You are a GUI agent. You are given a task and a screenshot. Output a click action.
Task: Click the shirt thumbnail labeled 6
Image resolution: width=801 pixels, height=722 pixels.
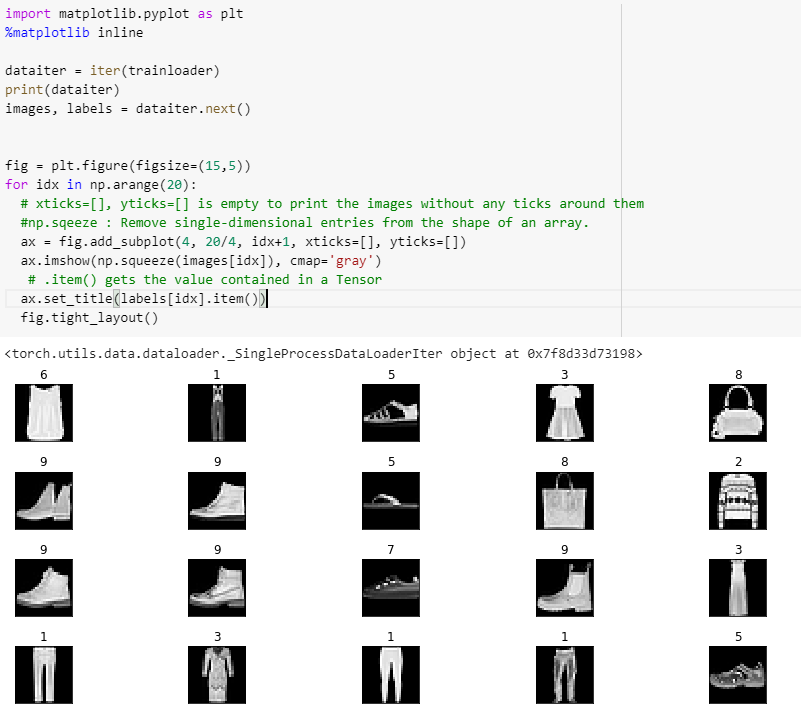[x=43, y=413]
